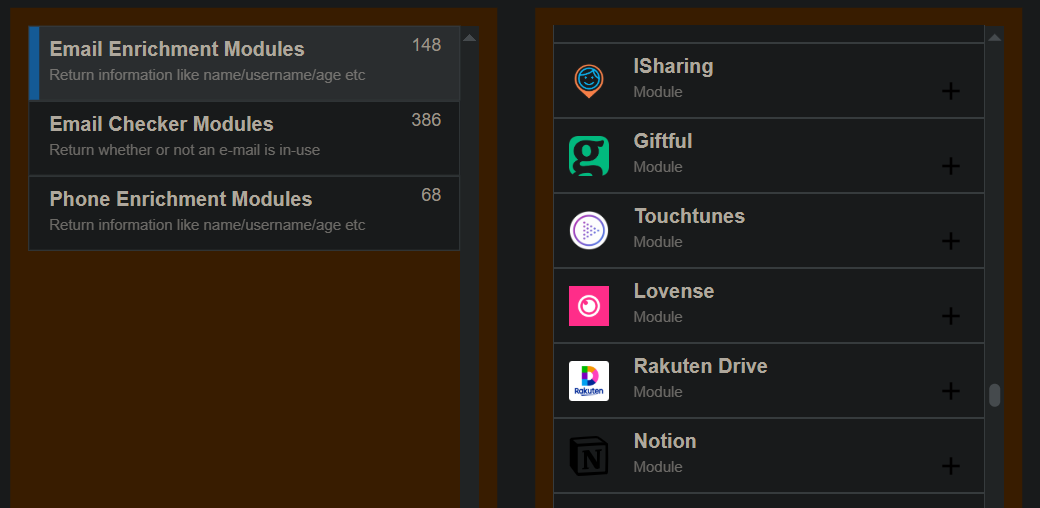1040x508 pixels.
Task: Click the Giftful module name
Action: pyautogui.click(x=663, y=141)
